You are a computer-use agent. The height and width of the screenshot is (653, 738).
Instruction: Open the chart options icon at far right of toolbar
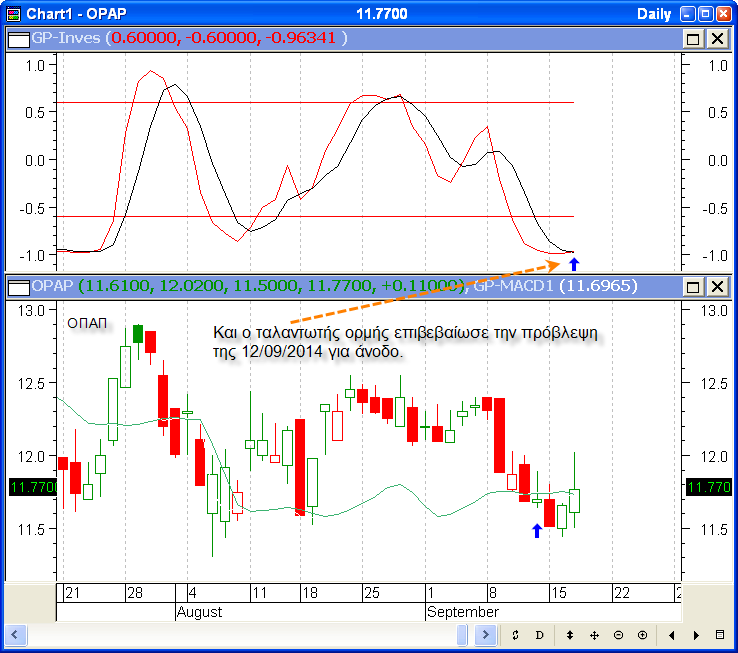coord(720,635)
